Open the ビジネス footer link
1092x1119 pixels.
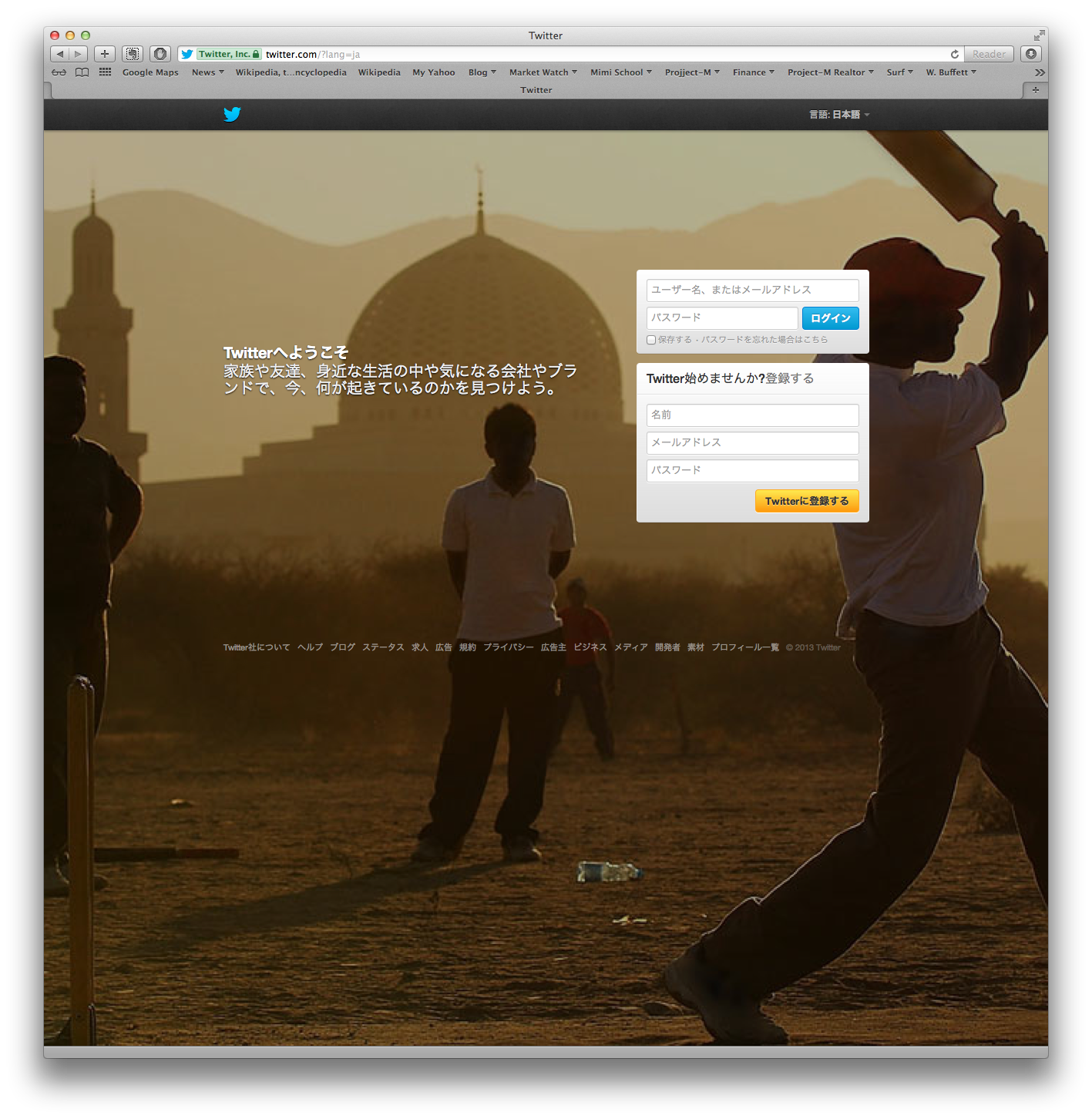590,647
